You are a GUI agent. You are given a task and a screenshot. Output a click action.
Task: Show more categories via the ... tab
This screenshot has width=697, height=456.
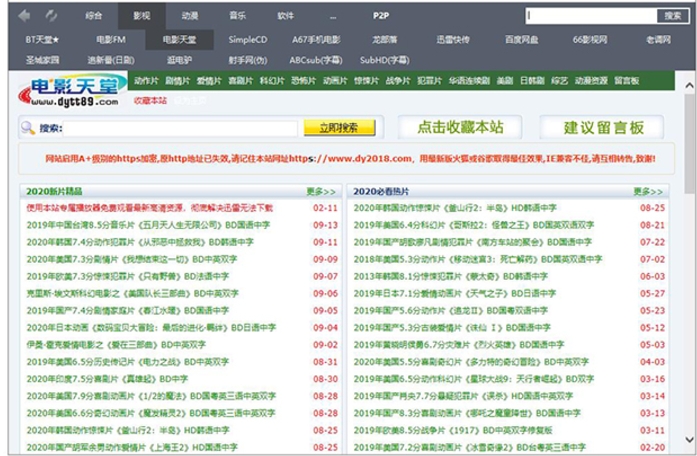point(333,17)
